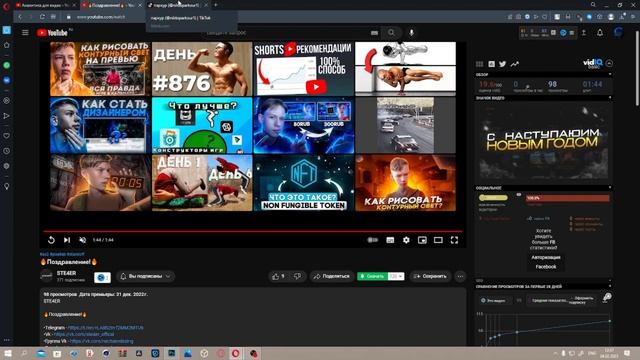640x360 pixels.
Task: Open the on-screen keyboard icon in search box
Action: point(374,33)
